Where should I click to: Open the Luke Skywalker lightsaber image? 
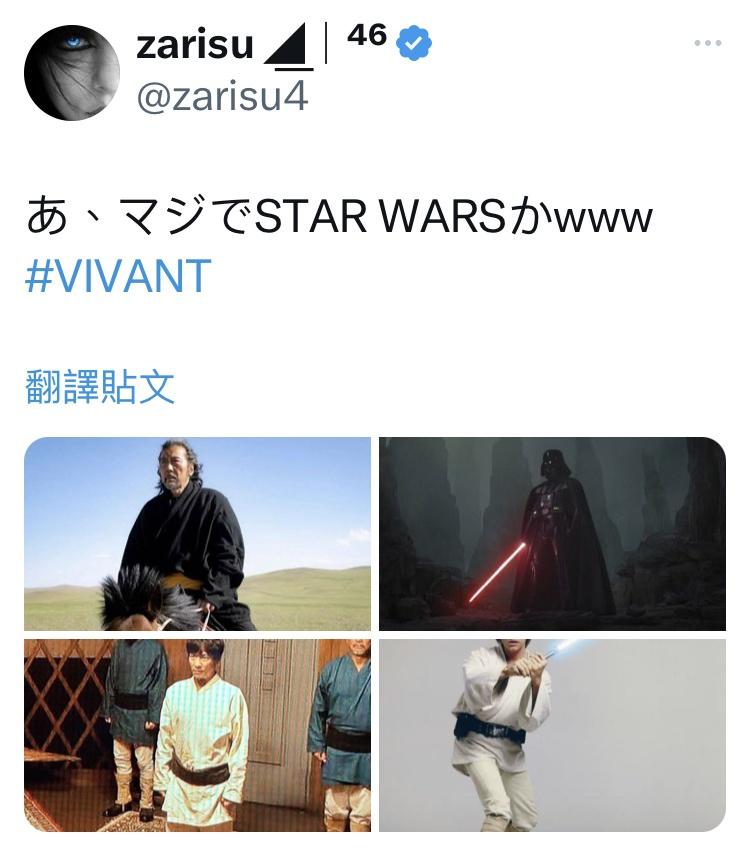[x=552, y=735]
